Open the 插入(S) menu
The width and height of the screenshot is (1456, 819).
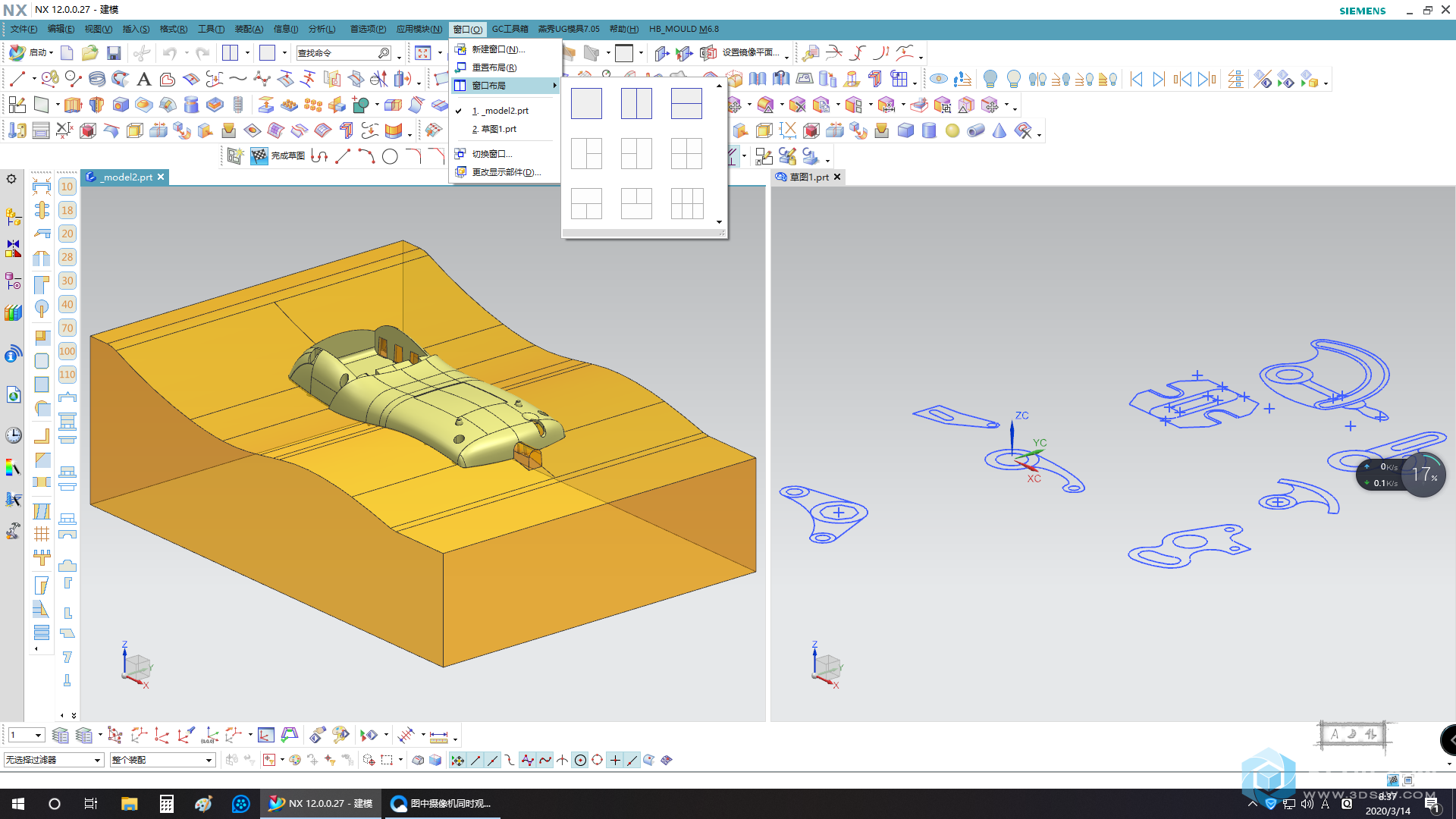point(136,29)
